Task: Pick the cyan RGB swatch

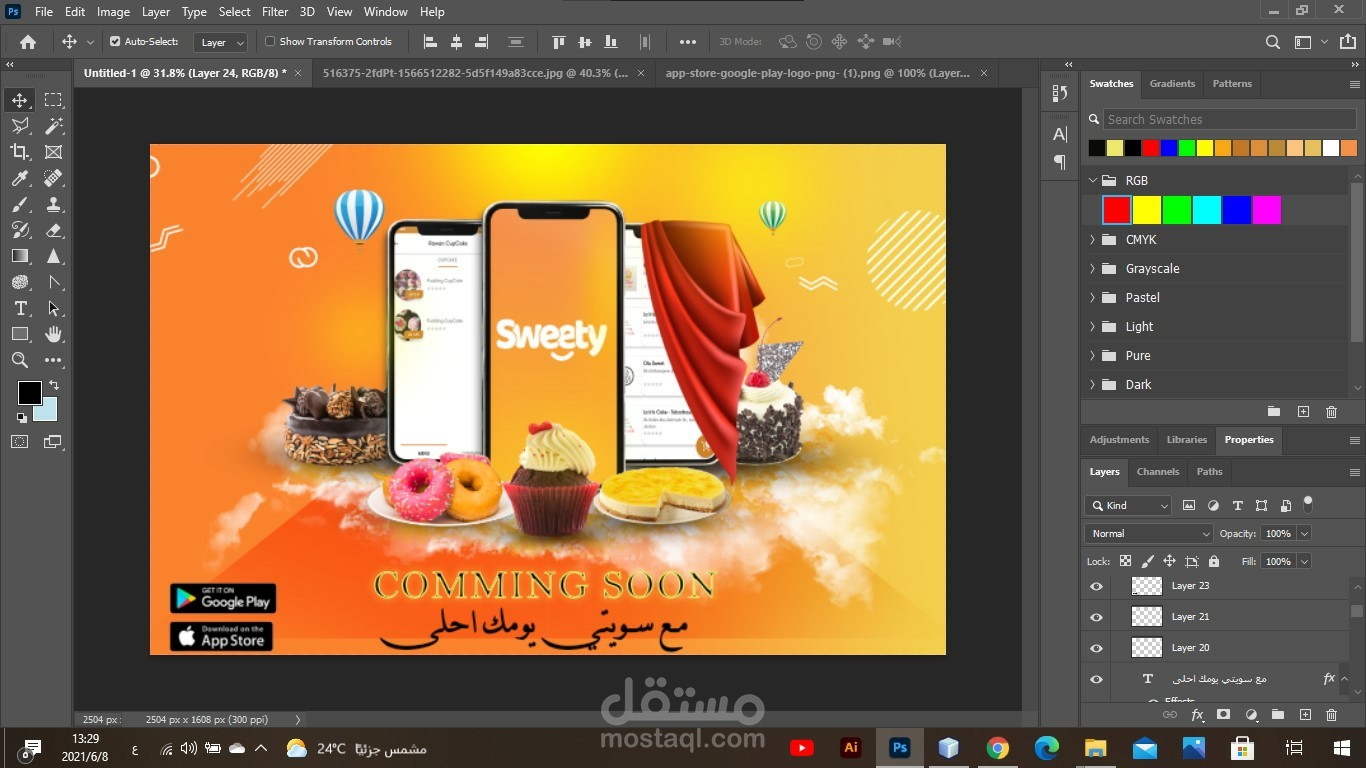Action: (x=1207, y=210)
